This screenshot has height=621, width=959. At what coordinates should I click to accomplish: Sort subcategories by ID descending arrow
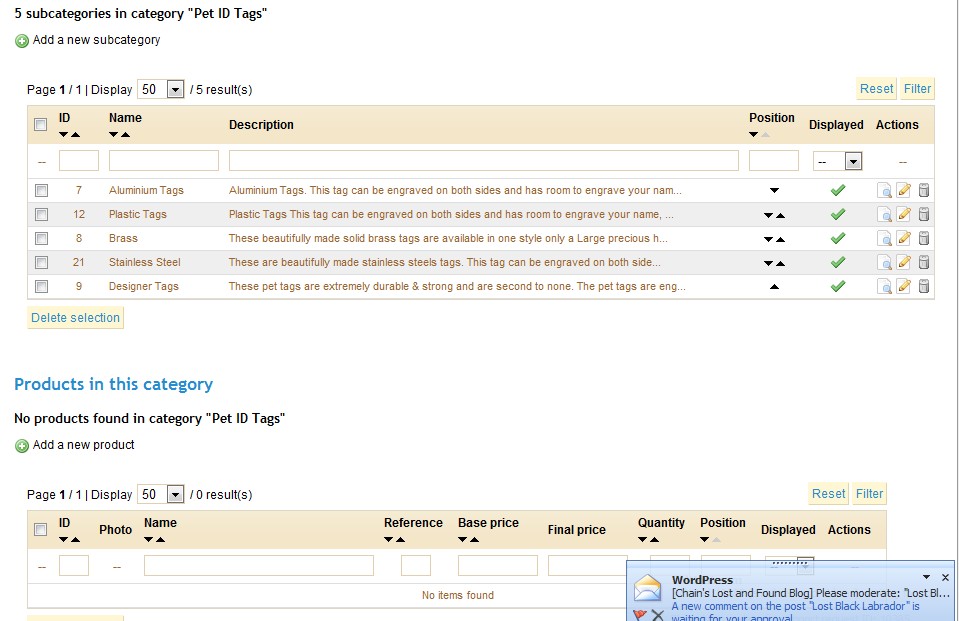64,135
